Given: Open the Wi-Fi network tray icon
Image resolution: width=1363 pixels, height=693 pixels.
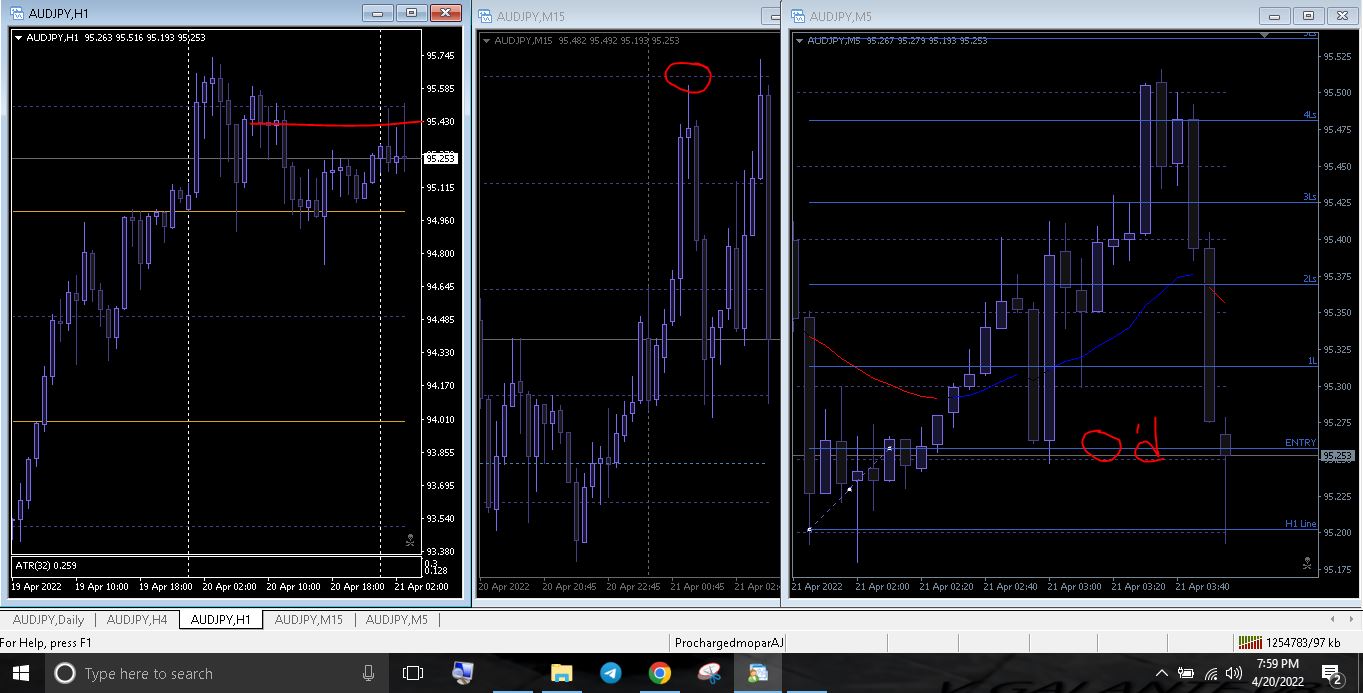Looking at the screenshot, I should [1211, 673].
